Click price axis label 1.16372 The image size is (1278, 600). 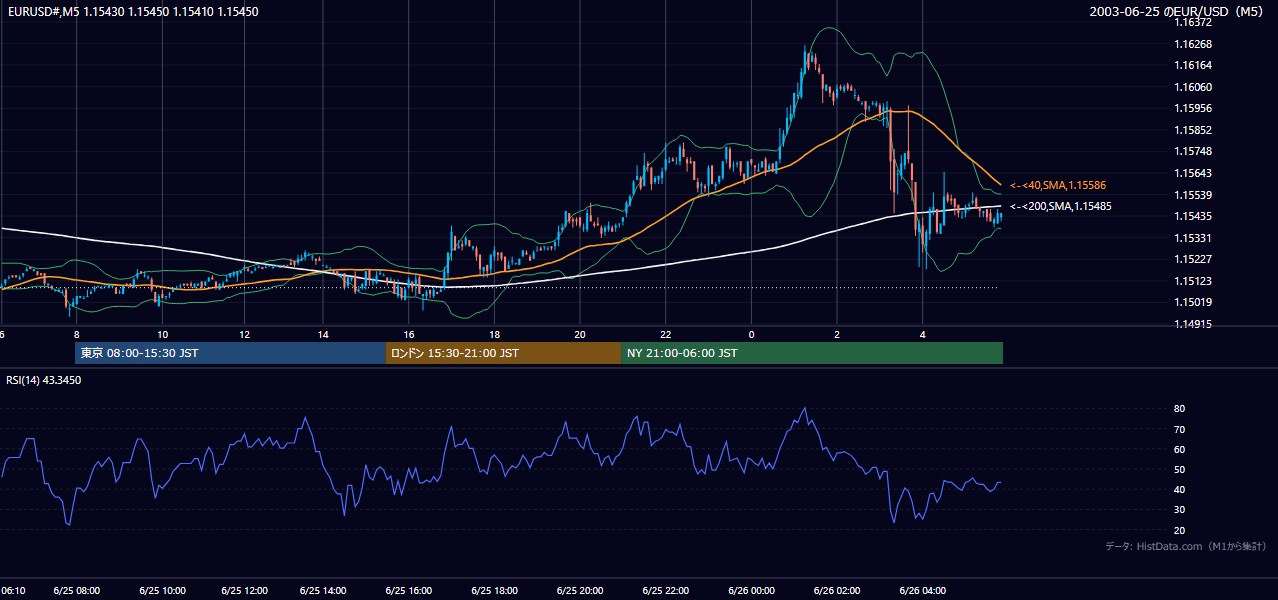click(x=1194, y=22)
